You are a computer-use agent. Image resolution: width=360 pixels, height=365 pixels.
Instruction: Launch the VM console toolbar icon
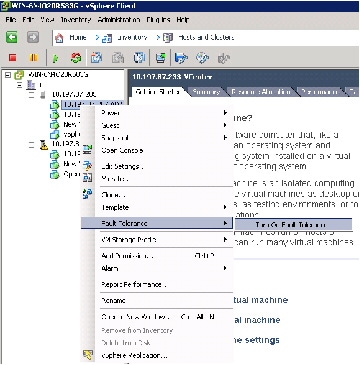point(161,58)
